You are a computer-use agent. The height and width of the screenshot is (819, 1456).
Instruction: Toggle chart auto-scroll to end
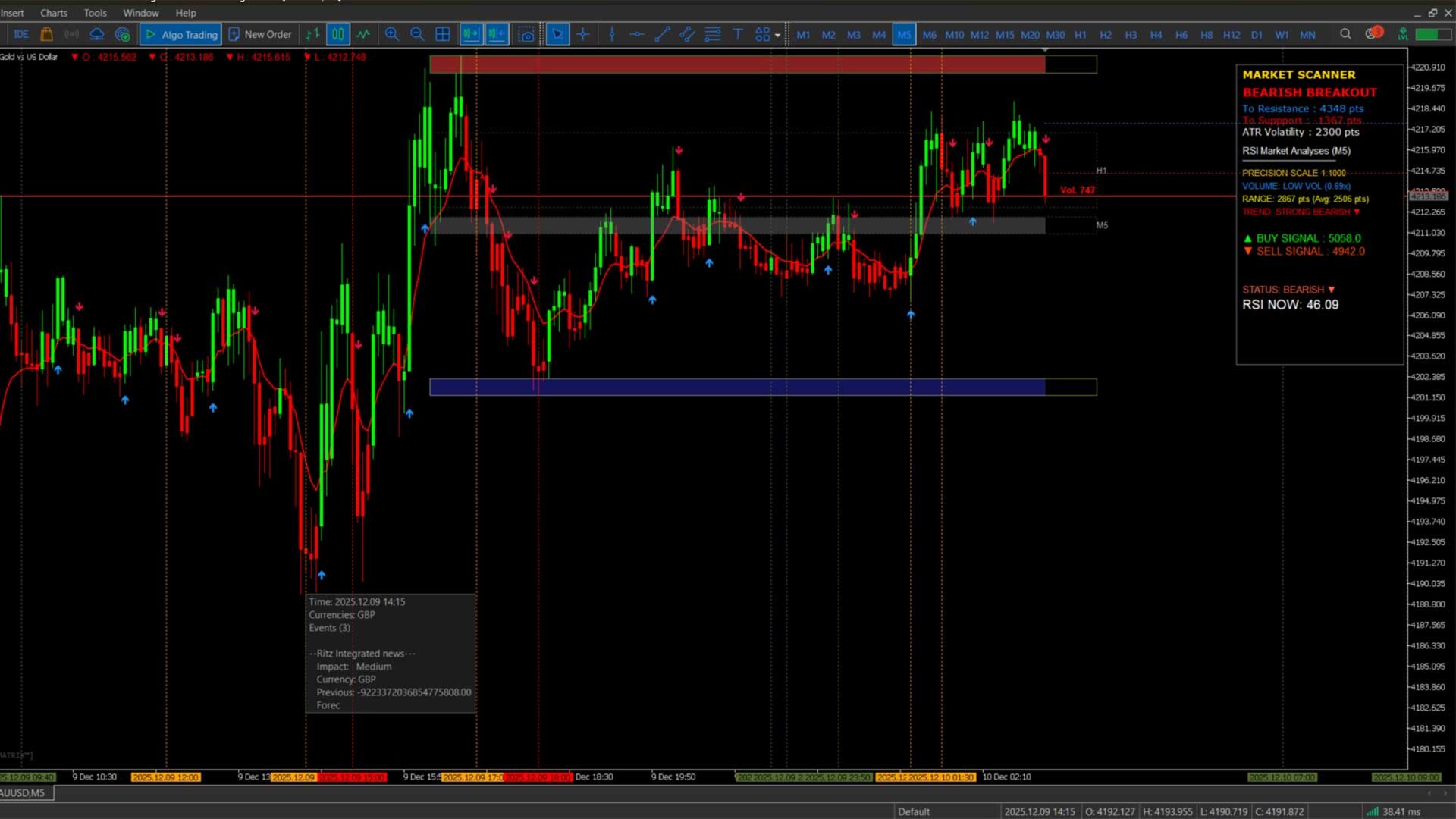coord(471,34)
